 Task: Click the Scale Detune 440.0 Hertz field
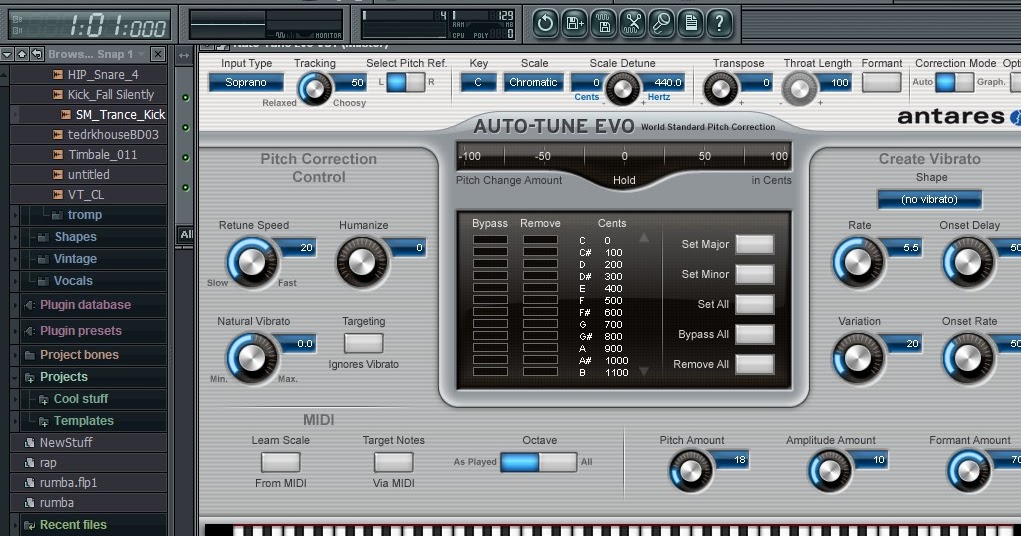664,83
